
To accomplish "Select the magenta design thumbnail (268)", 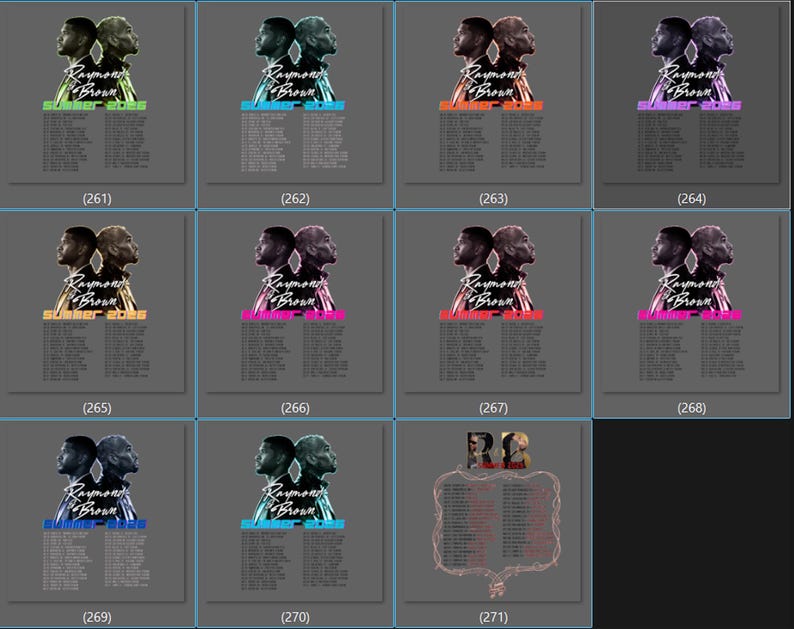I will pos(691,304).
